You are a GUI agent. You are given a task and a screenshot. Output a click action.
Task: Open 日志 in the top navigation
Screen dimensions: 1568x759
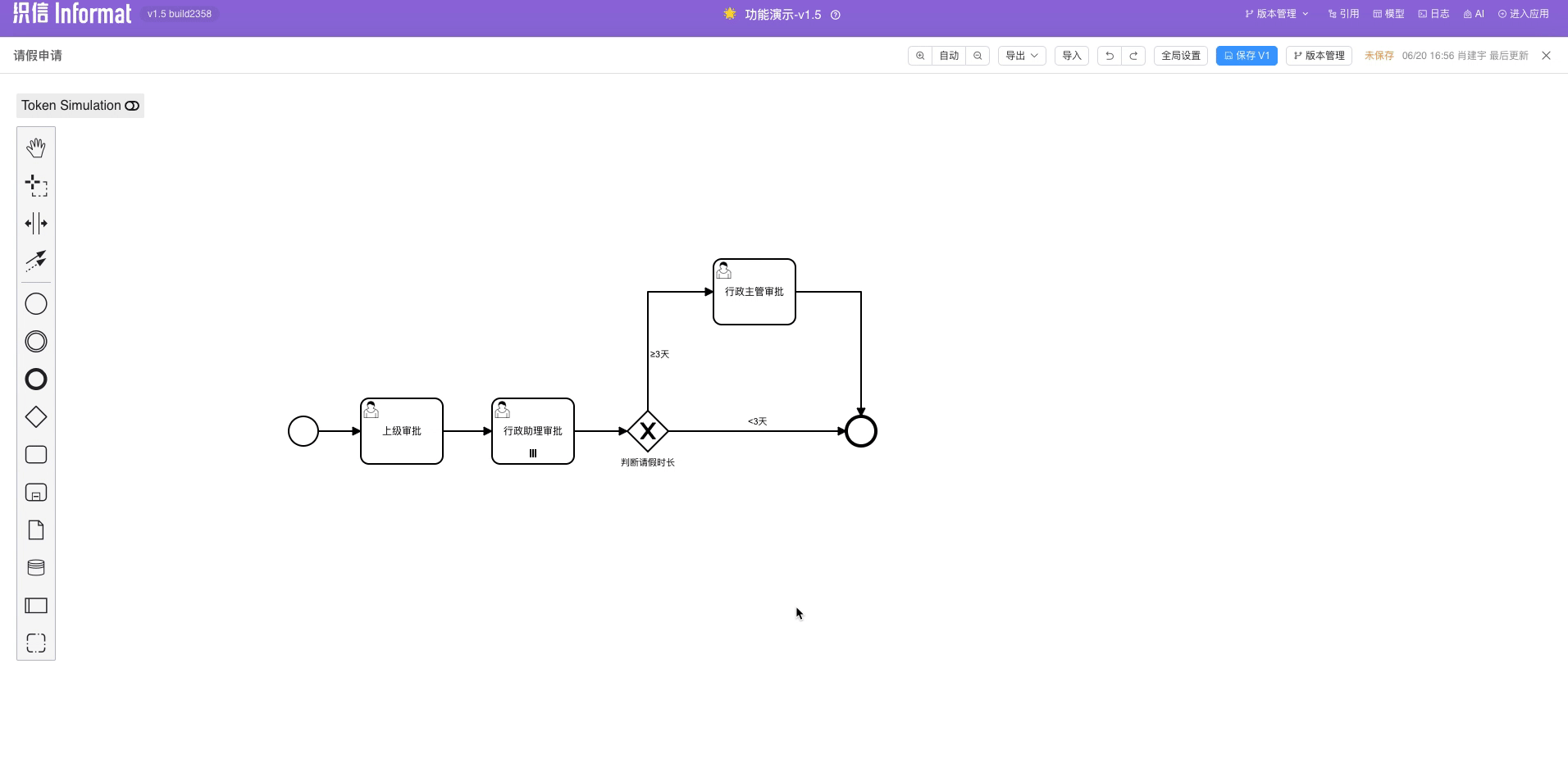tap(1434, 14)
